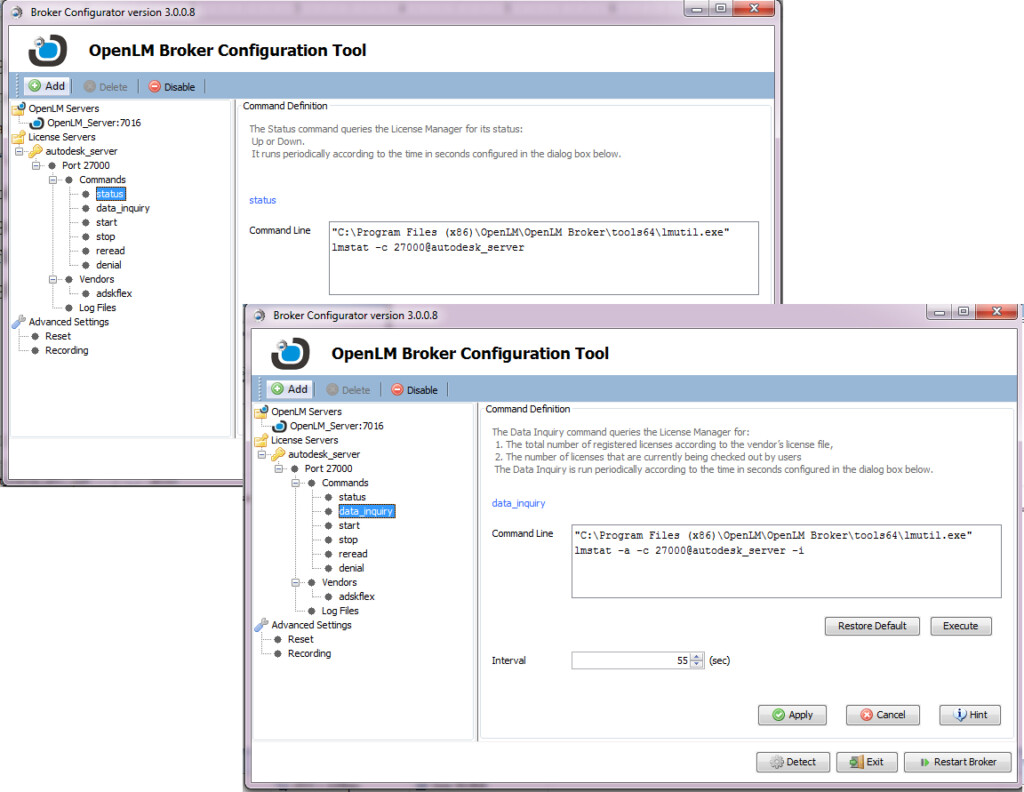This screenshot has height=792, width=1024.
Task: Select stop command in the back window
Action: (105, 236)
